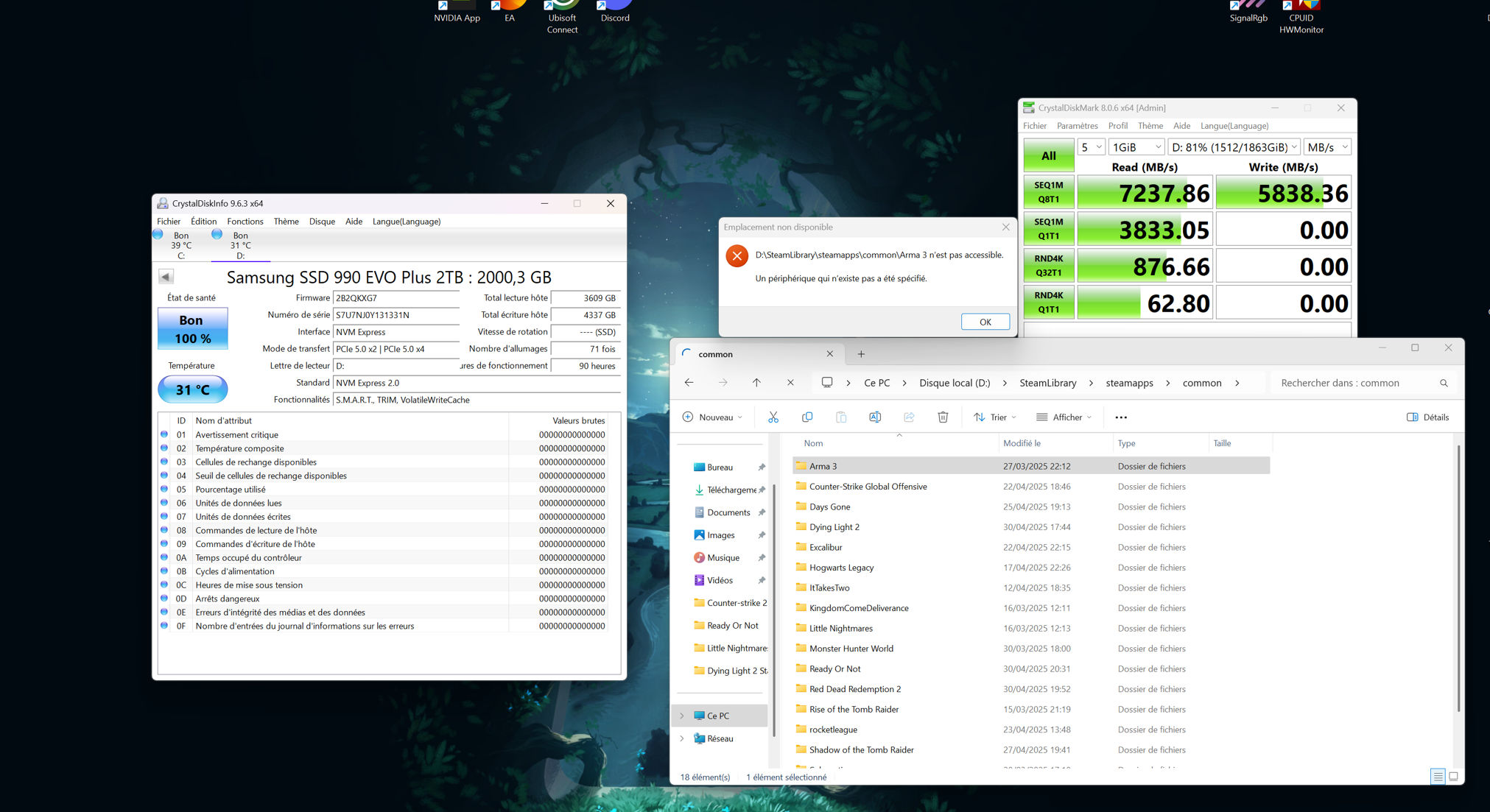1490x812 pixels.
Task: Click the Cut icon in Explorer toolbar
Action: click(x=773, y=417)
